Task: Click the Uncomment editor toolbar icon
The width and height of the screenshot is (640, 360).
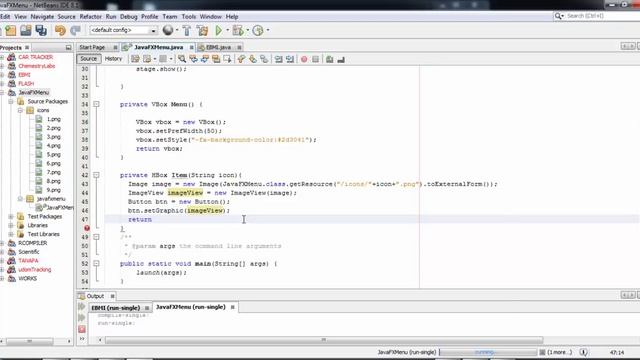Action: [341, 60]
